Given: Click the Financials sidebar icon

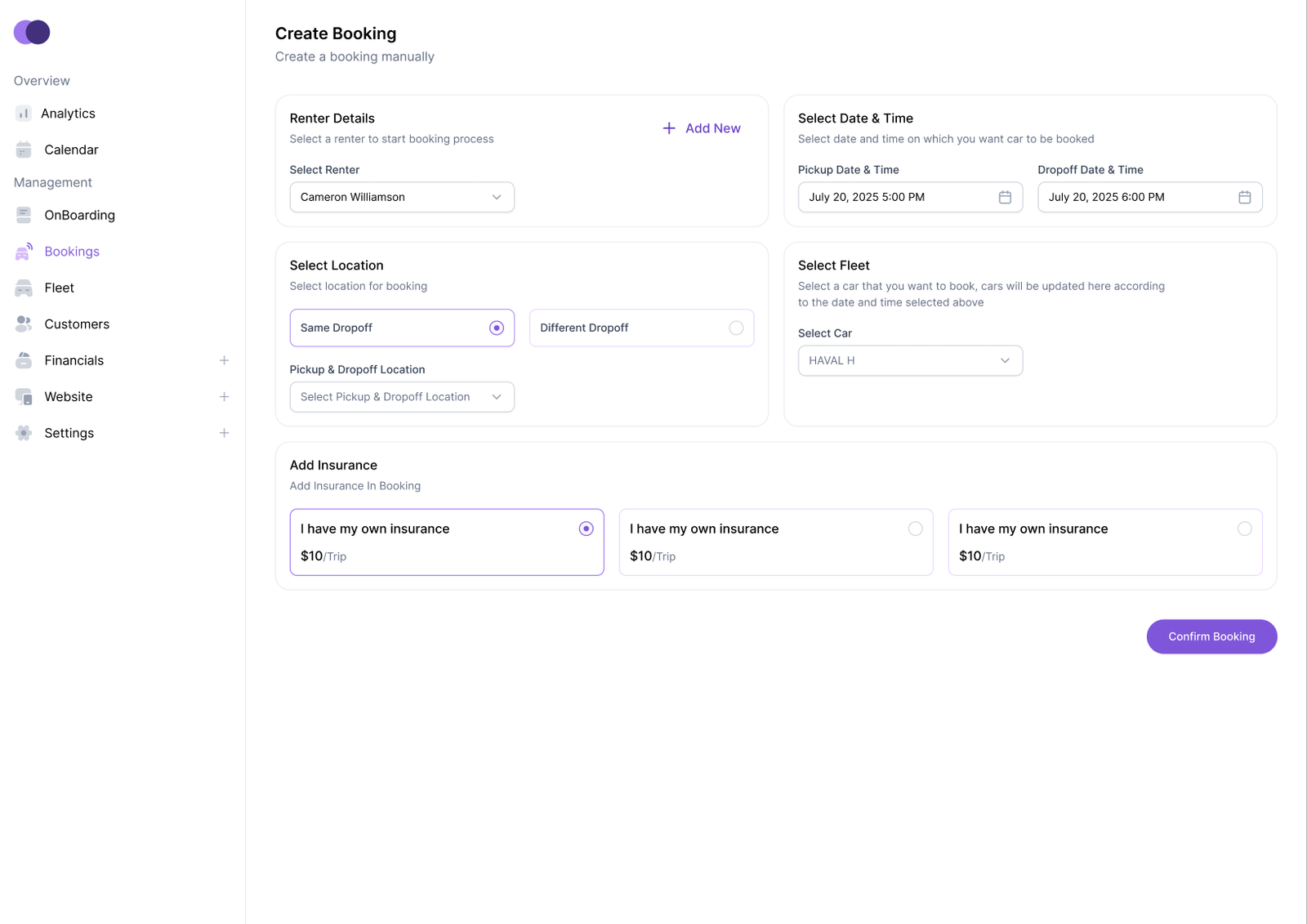Looking at the screenshot, I should click(x=24, y=360).
